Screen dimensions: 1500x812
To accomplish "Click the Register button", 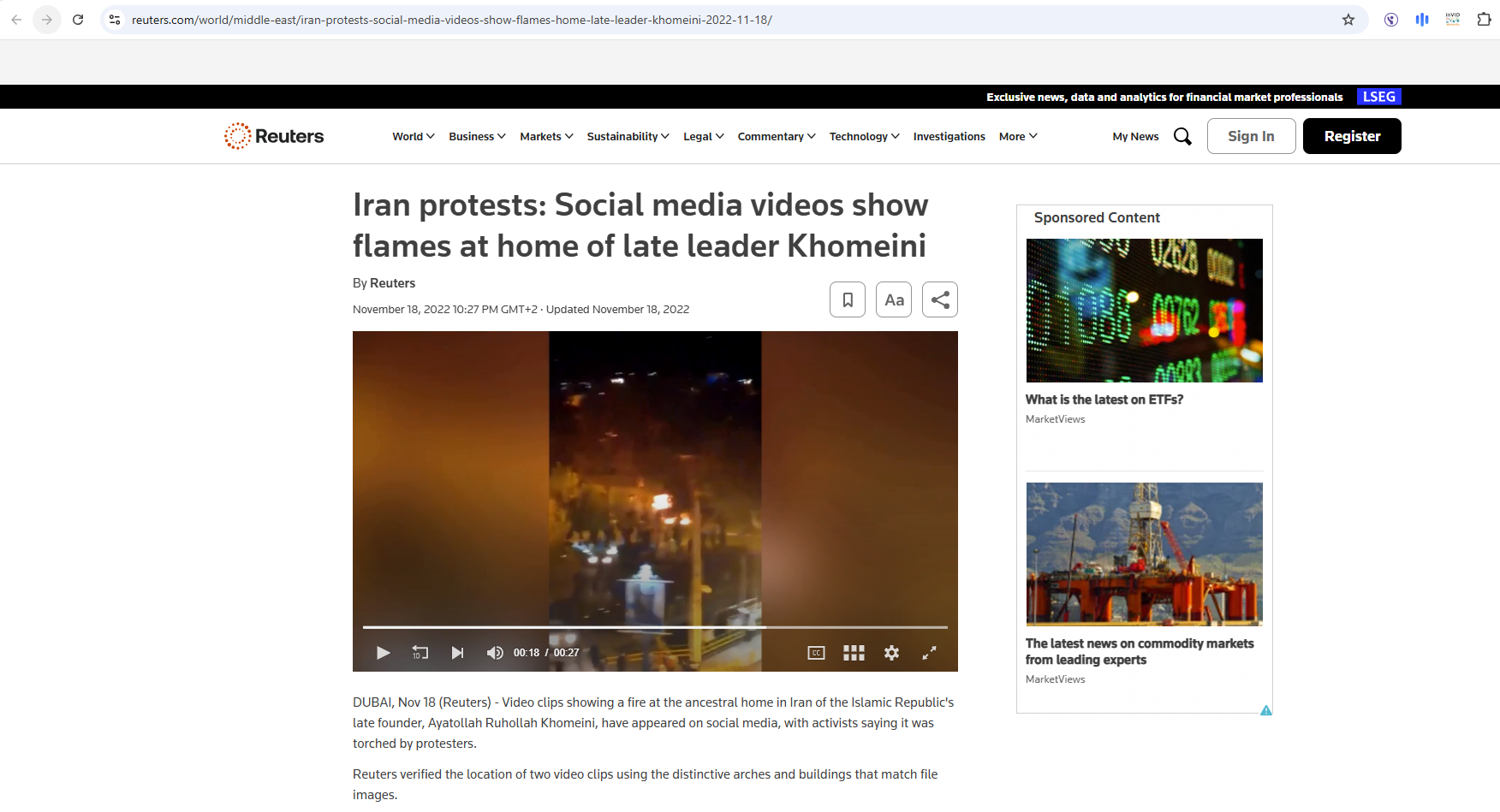I will coord(1352,136).
